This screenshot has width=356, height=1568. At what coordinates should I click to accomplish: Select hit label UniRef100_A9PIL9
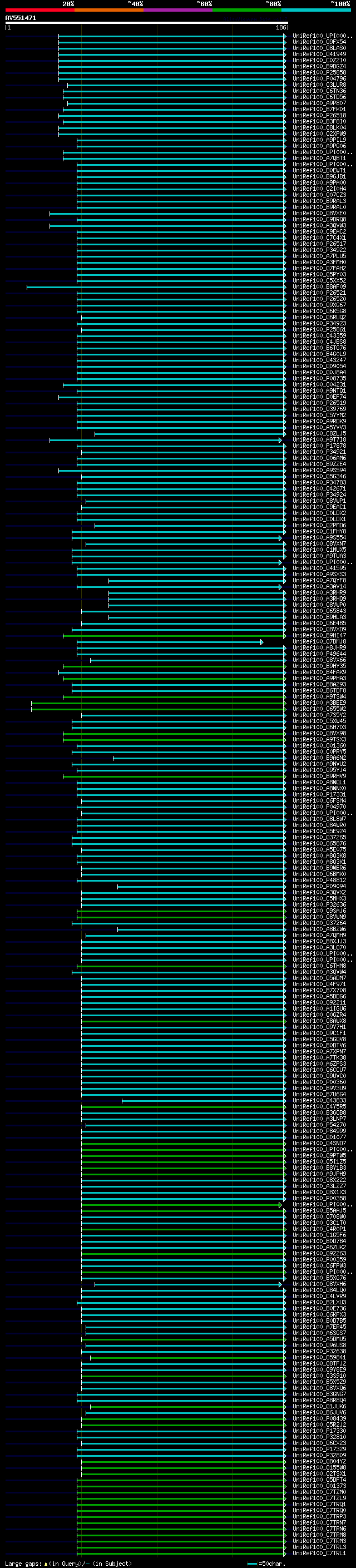point(319,140)
